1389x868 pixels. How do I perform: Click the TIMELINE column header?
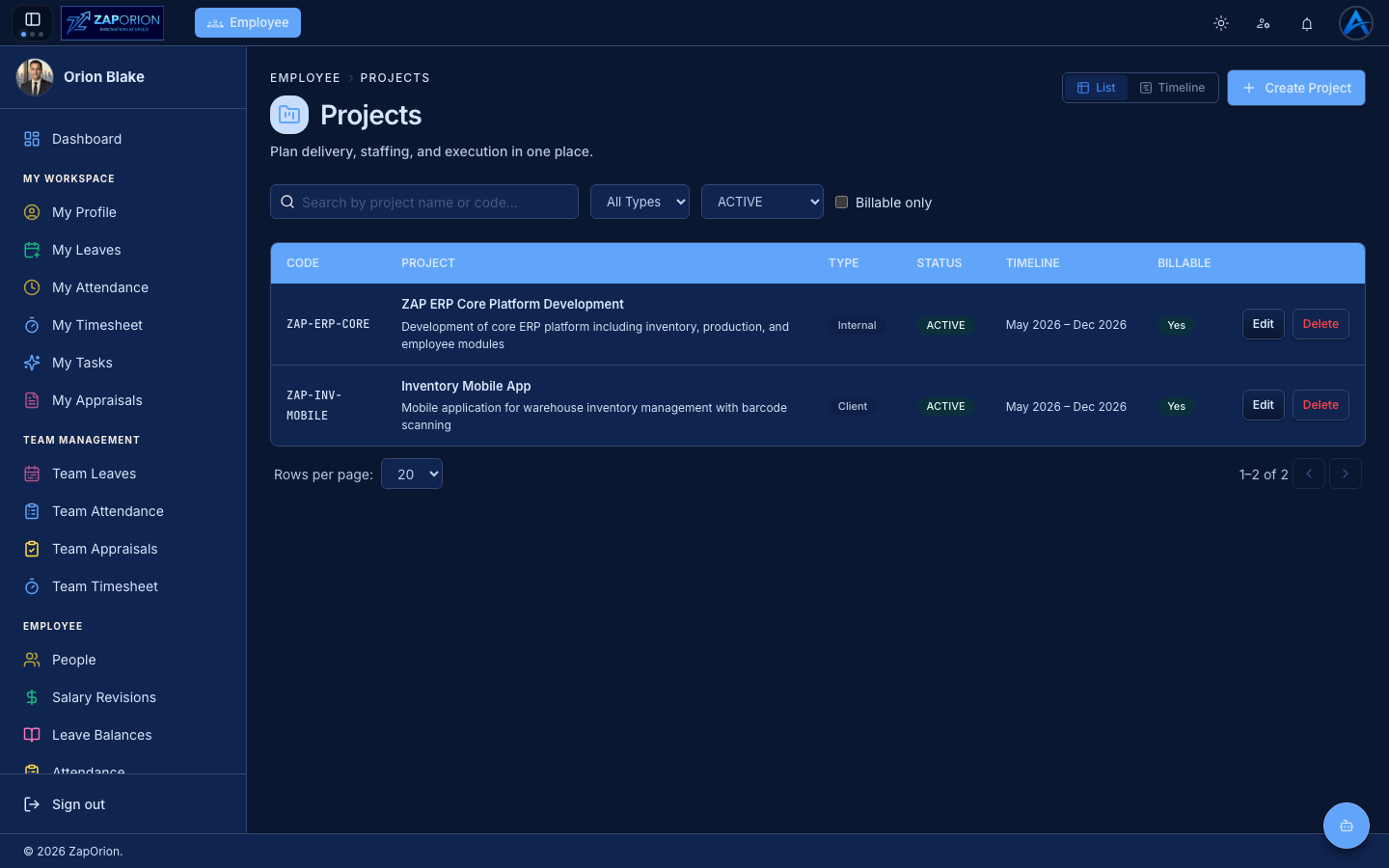click(x=1033, y=263)
